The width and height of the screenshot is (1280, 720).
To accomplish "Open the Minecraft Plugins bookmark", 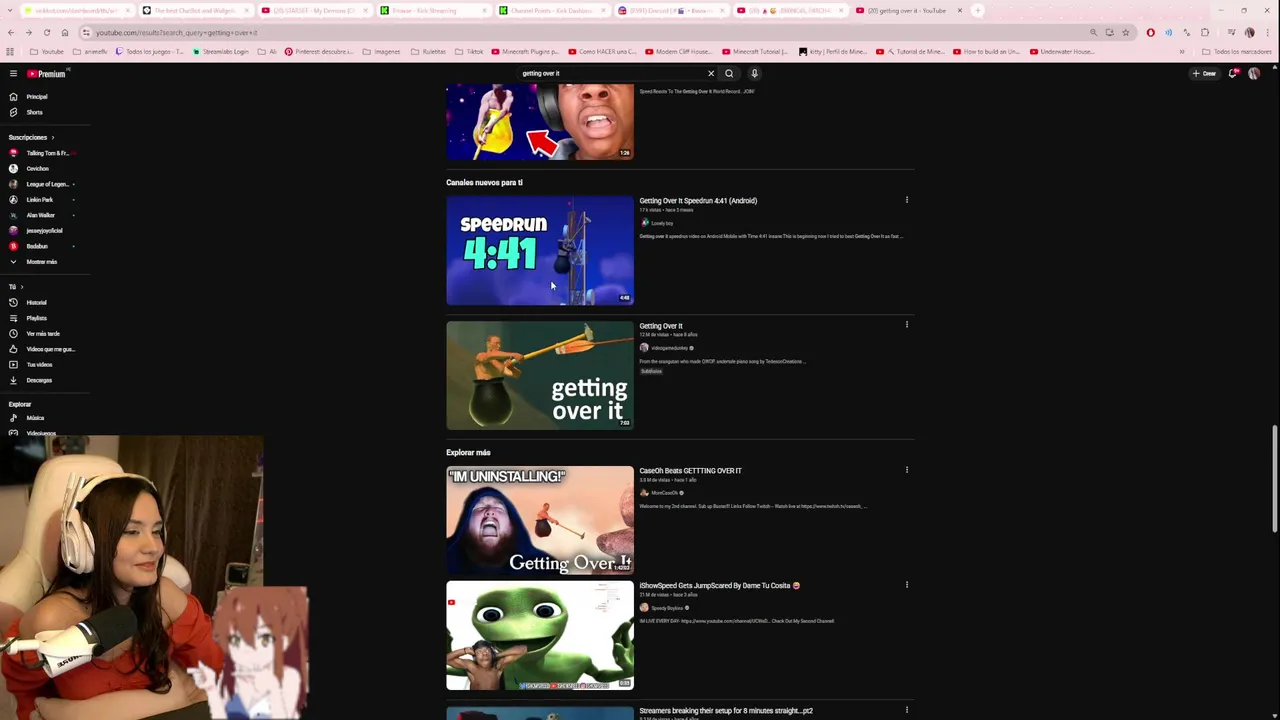I will tap(525, 52).
